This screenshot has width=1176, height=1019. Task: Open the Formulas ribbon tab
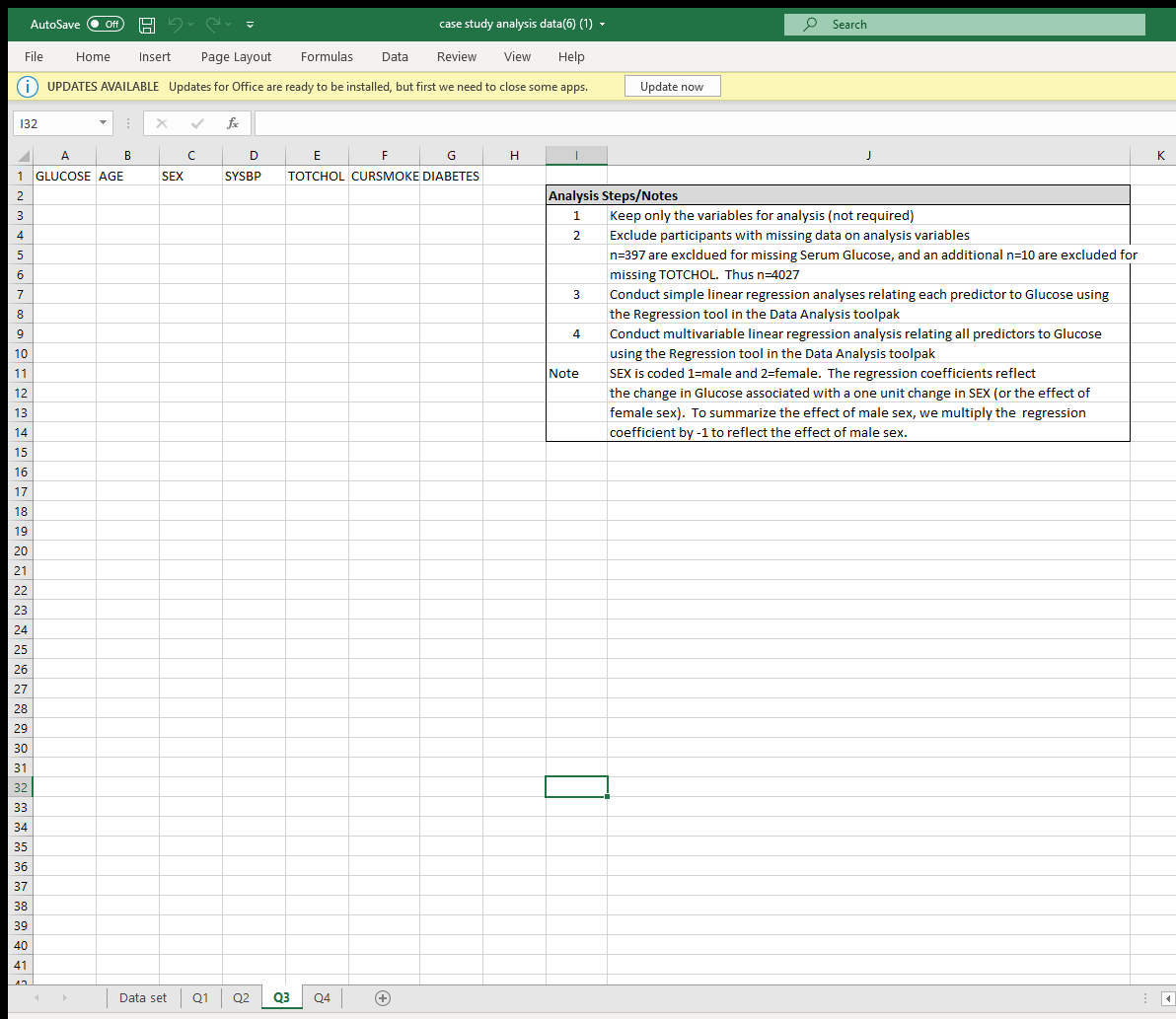tap(327, 57)
